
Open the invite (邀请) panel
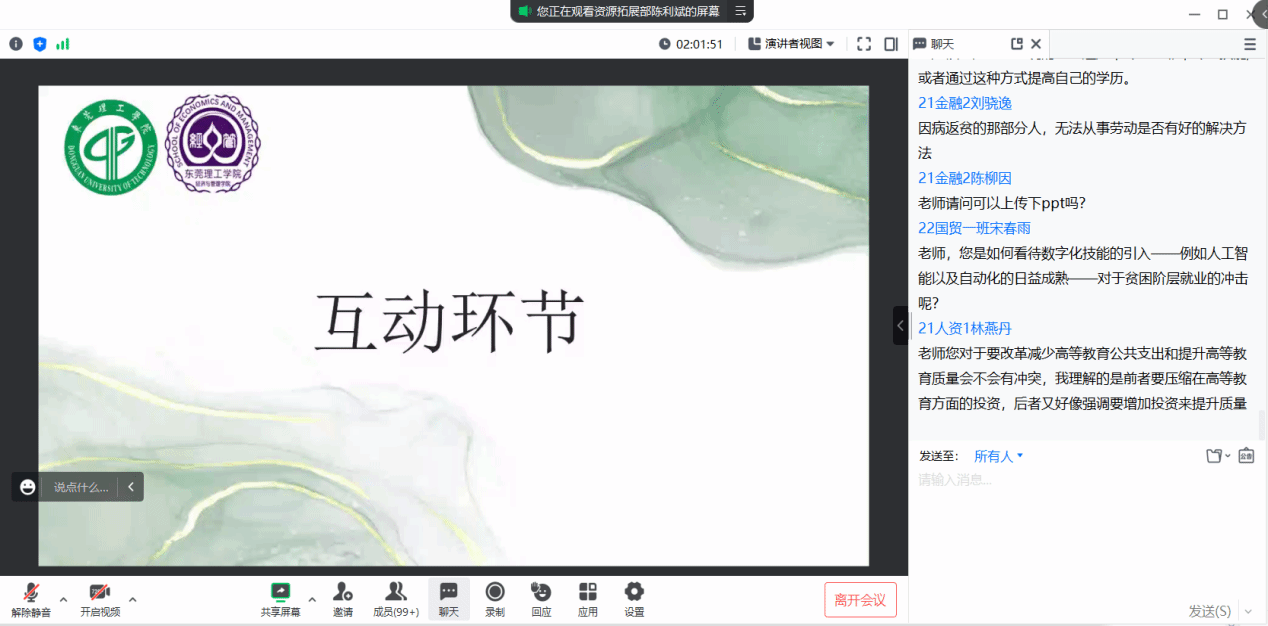tap(343, 599)
